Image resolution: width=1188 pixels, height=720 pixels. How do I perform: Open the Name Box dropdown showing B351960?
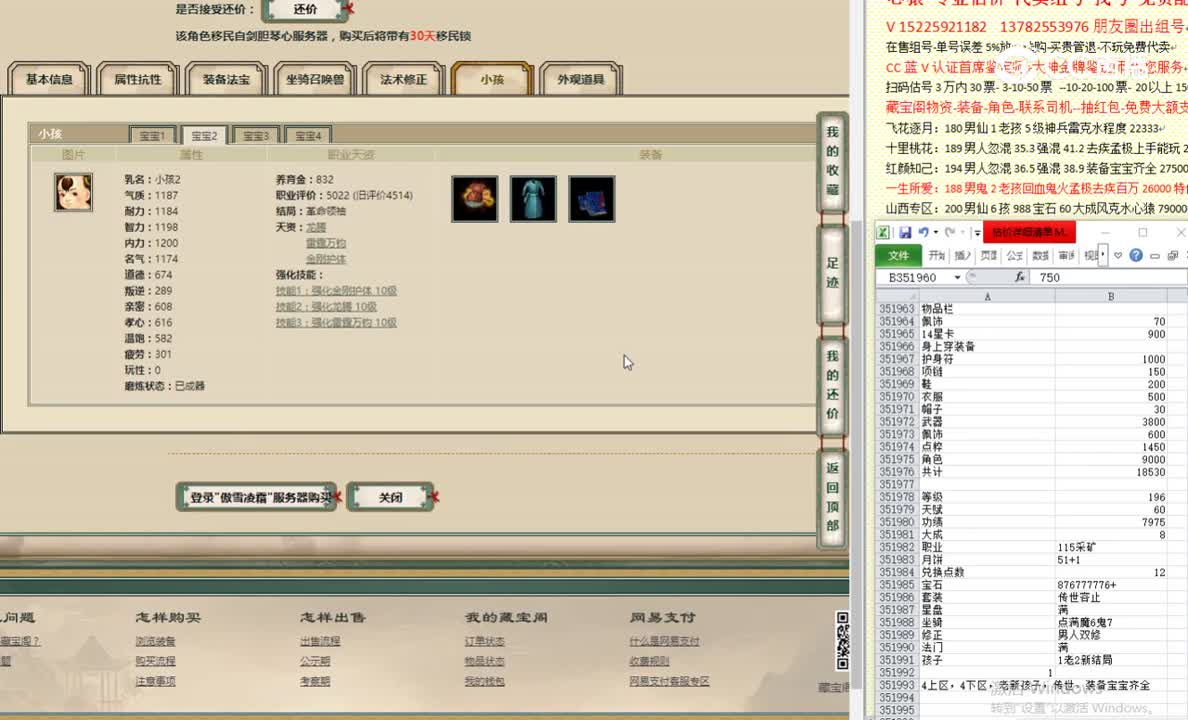pyautogui.click(x=957, y=276)
